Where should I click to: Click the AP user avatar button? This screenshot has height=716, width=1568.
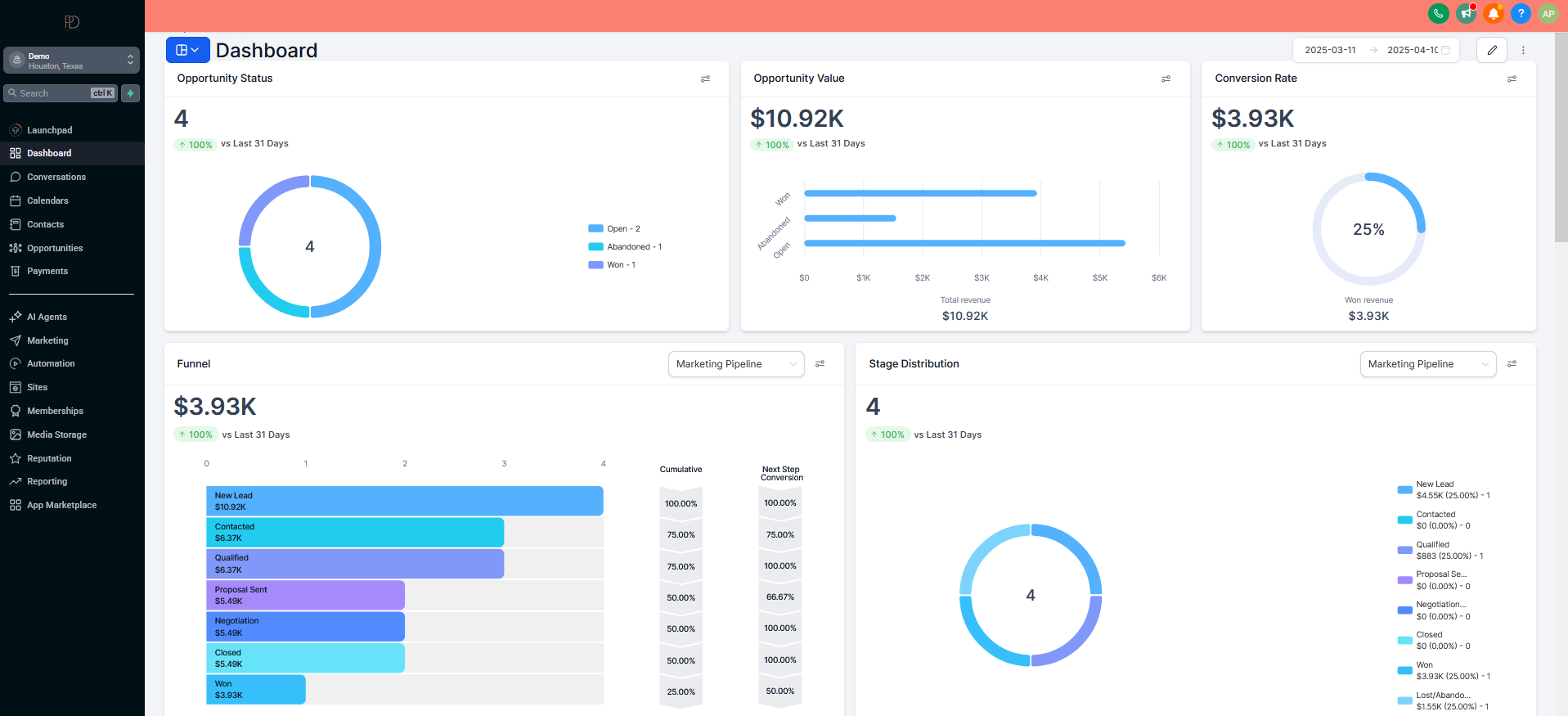(1548, 14)
